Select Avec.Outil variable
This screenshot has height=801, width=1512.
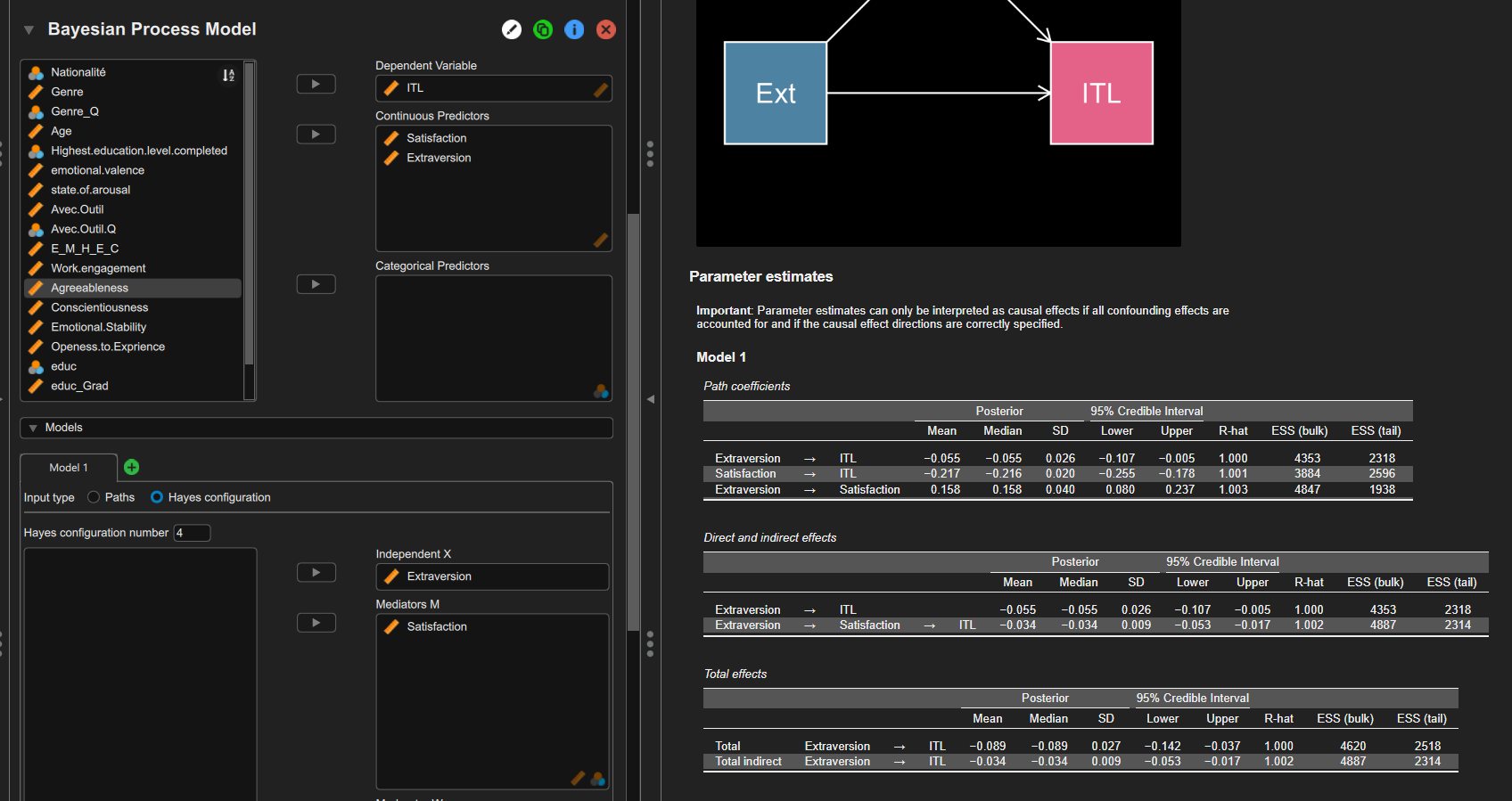pyautogui.click(x=132, y=209)
